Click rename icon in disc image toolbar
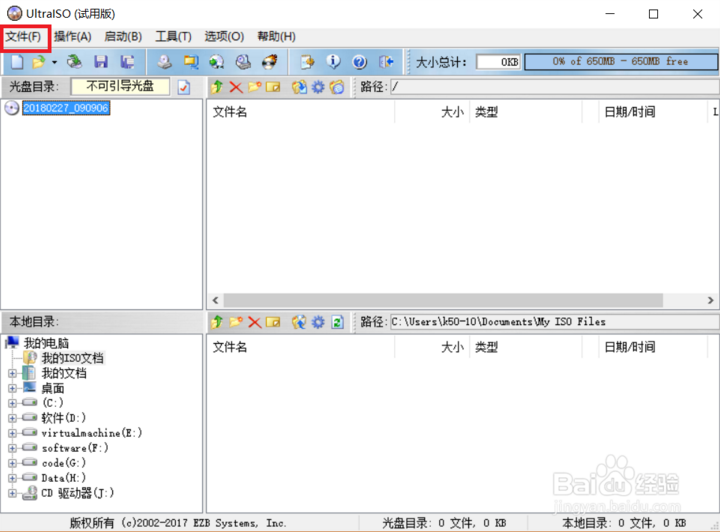This screenshot has width=720, height=532. 273,87
